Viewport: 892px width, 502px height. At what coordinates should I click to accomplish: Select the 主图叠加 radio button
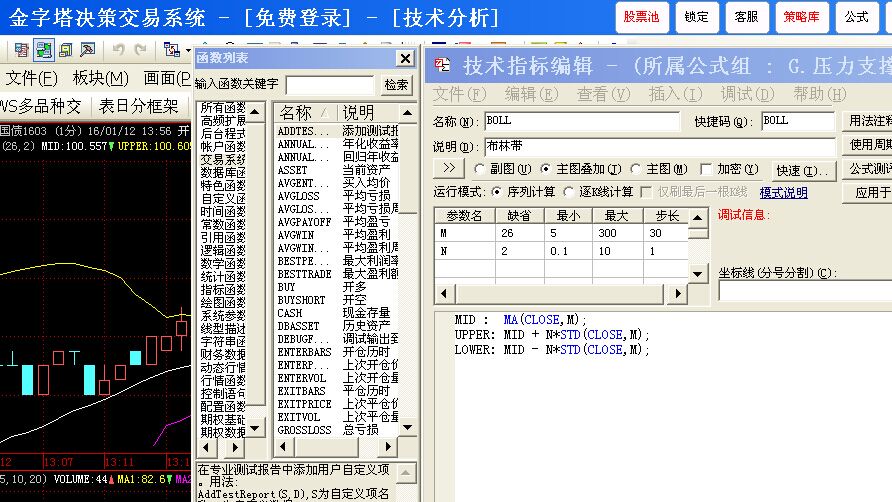(545, 169)
